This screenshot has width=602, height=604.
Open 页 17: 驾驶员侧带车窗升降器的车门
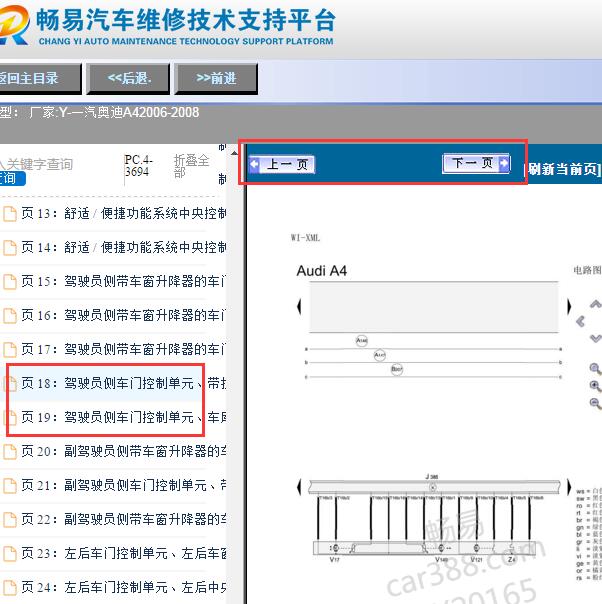click(123, 349)
